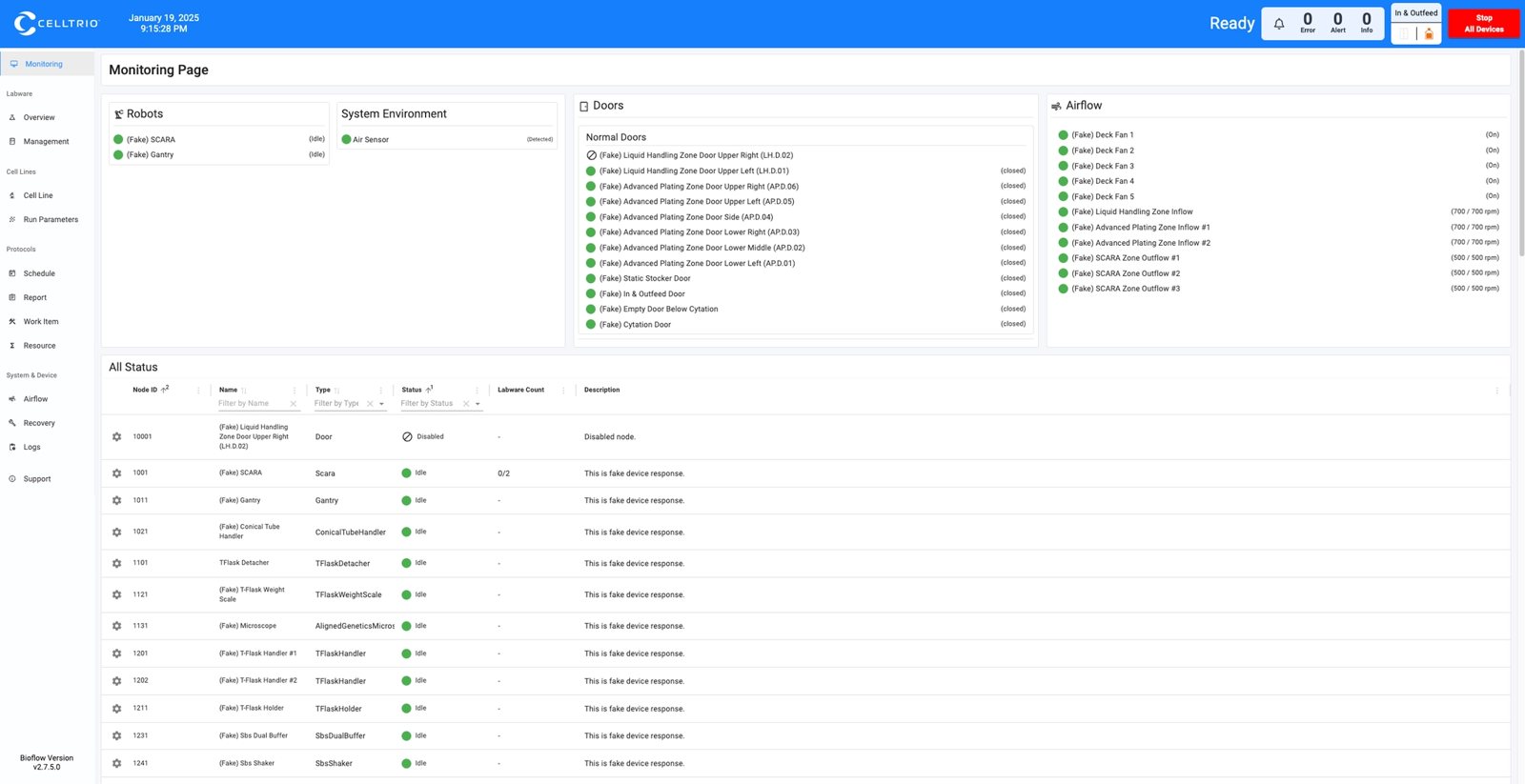Clear the Filter by Status field with X

(466, 404)
